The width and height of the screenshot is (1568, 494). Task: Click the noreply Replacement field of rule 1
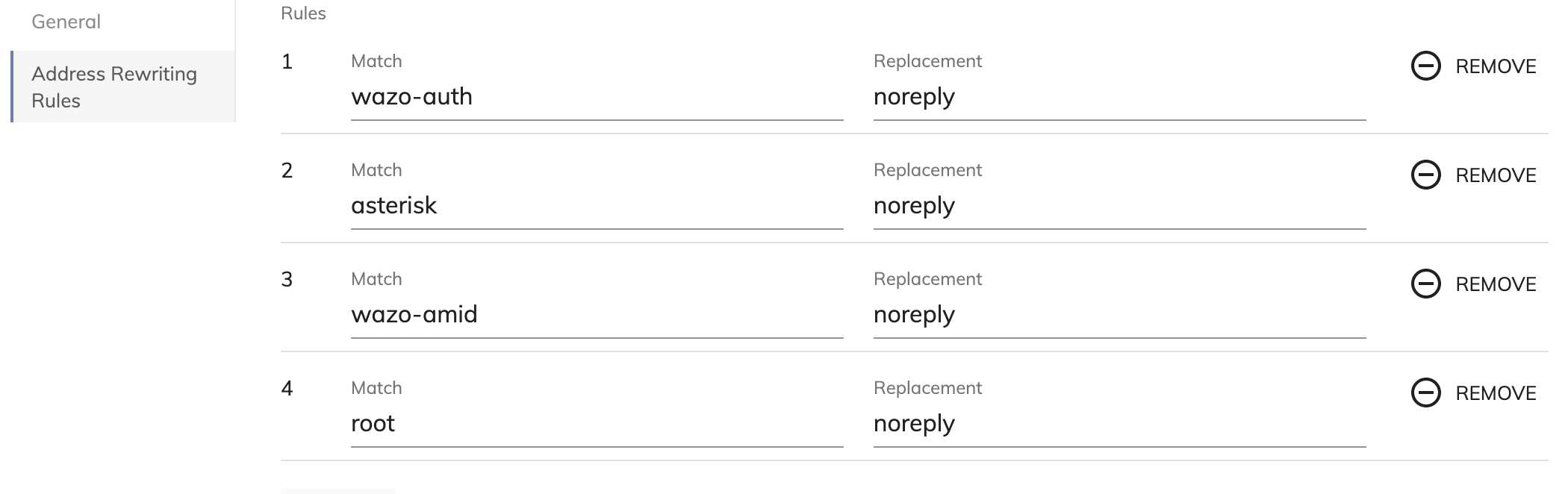coord(1119,97)
